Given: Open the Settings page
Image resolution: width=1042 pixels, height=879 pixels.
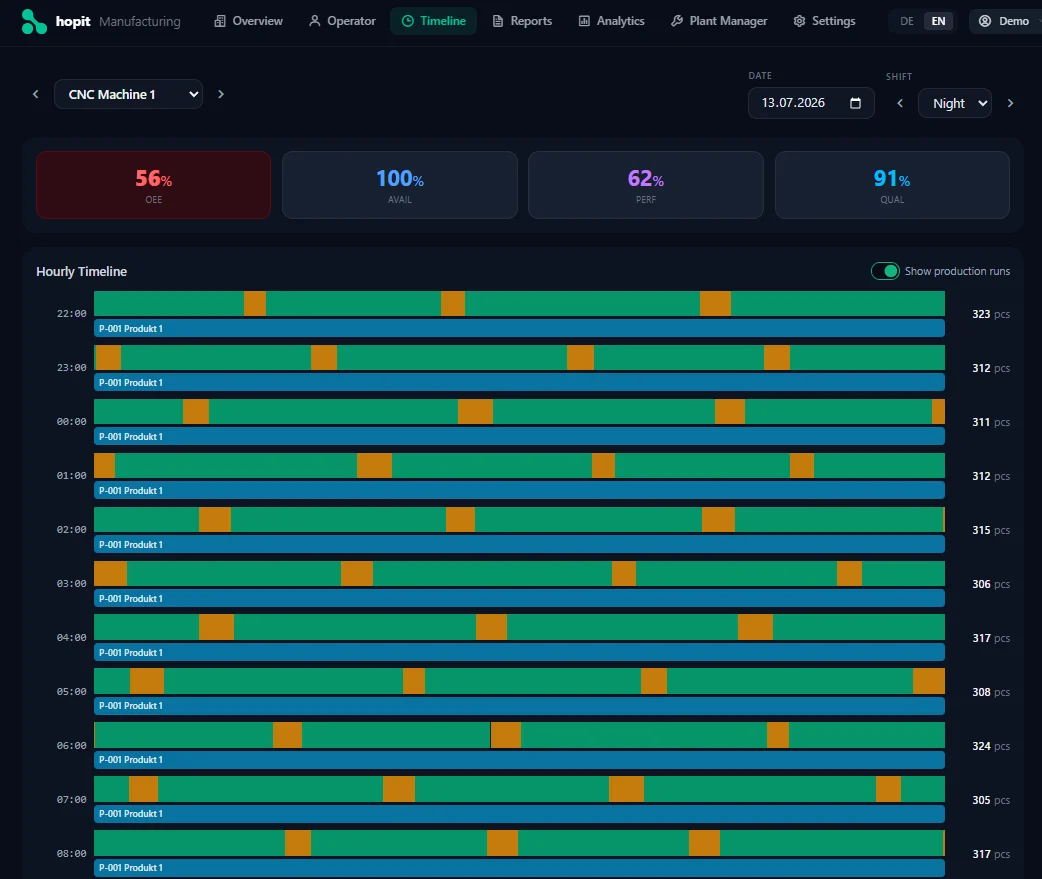Looking at the screenshot, I should point(824,21).
